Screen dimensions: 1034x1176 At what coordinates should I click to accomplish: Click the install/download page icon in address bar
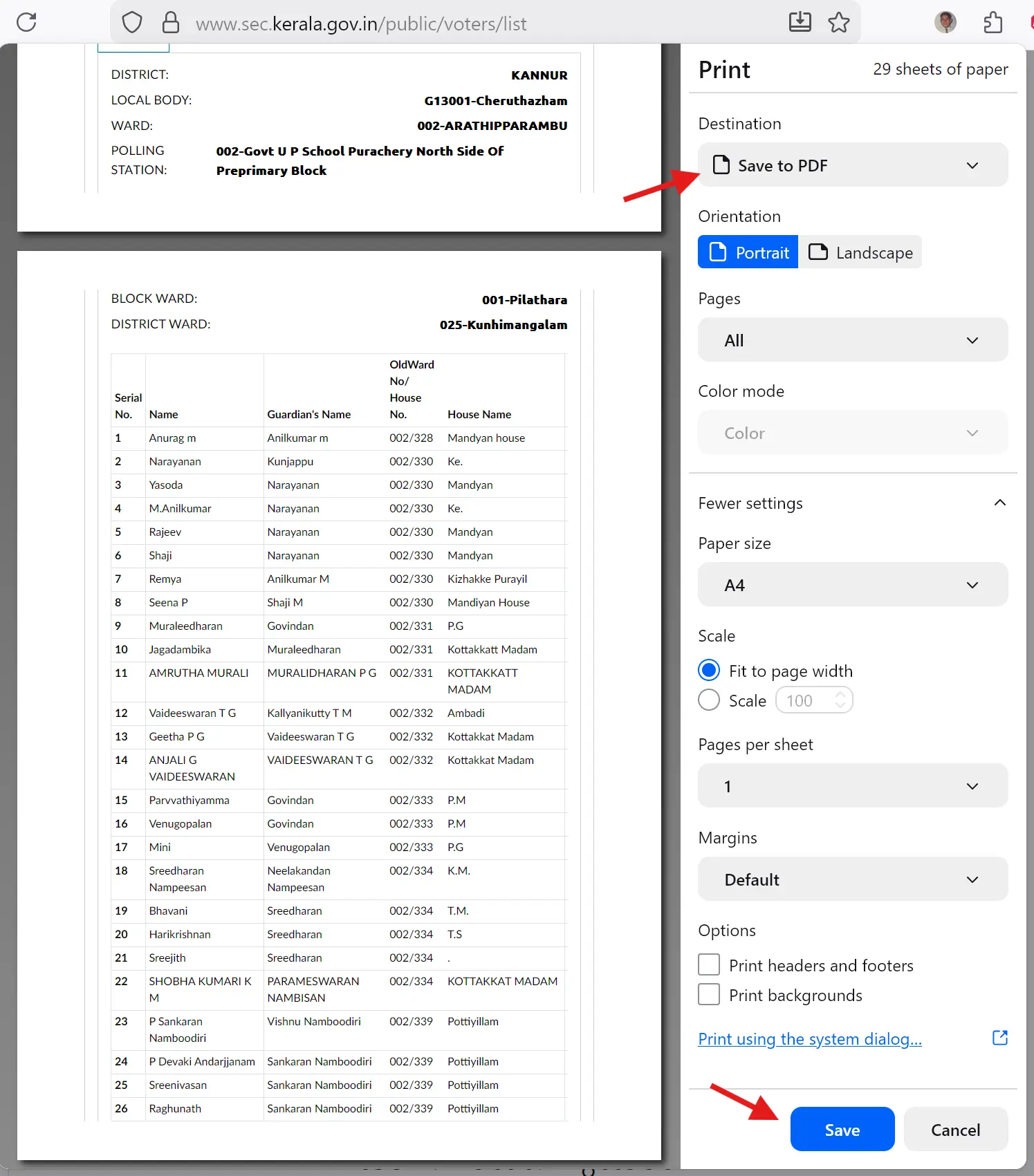click(x=800, y=22)
